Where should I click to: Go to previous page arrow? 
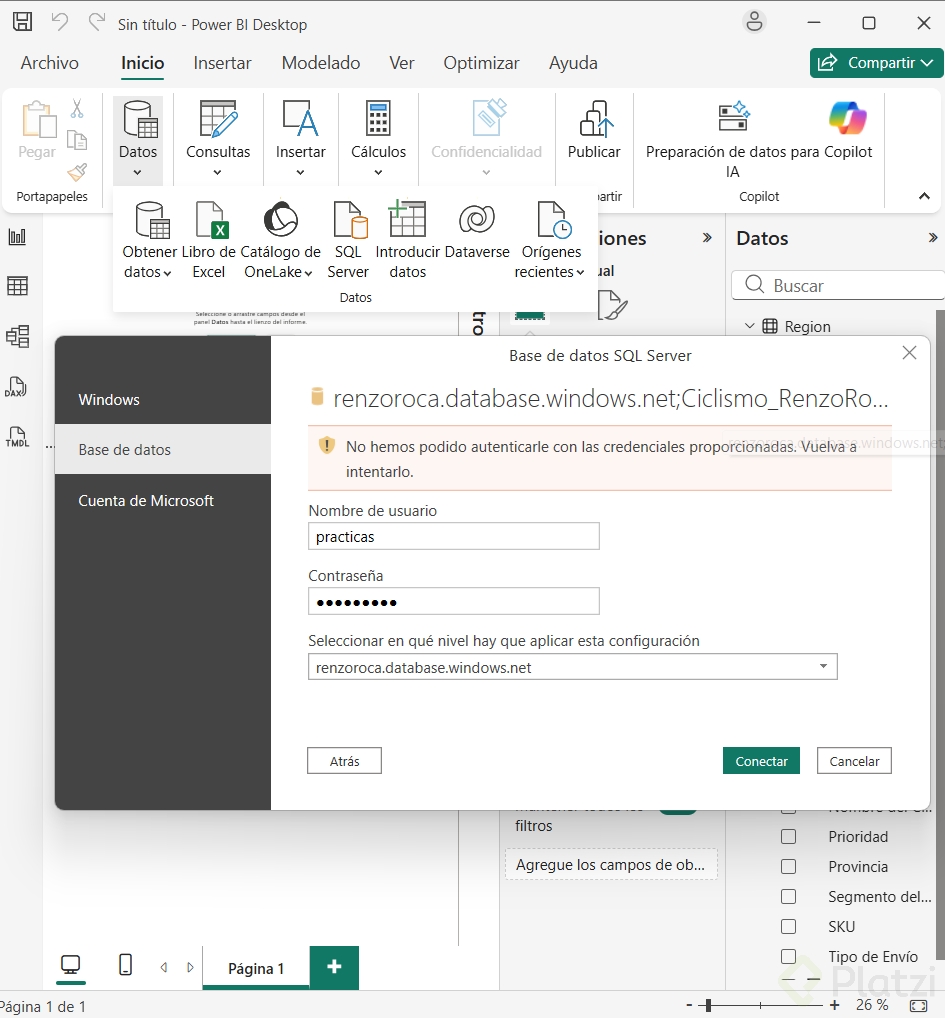pyautogui.click(x=164, y=967)
